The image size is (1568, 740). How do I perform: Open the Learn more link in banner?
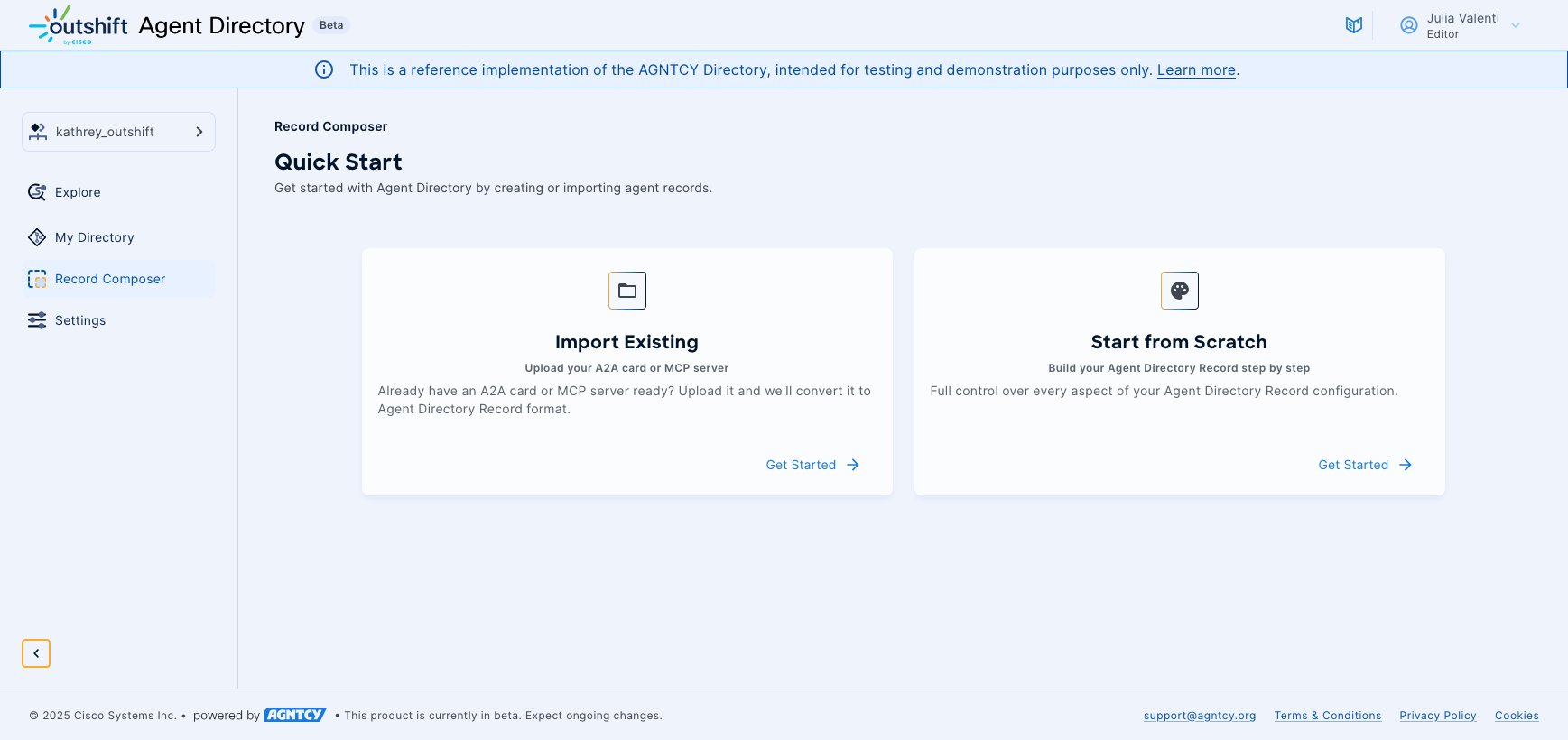1196,70
